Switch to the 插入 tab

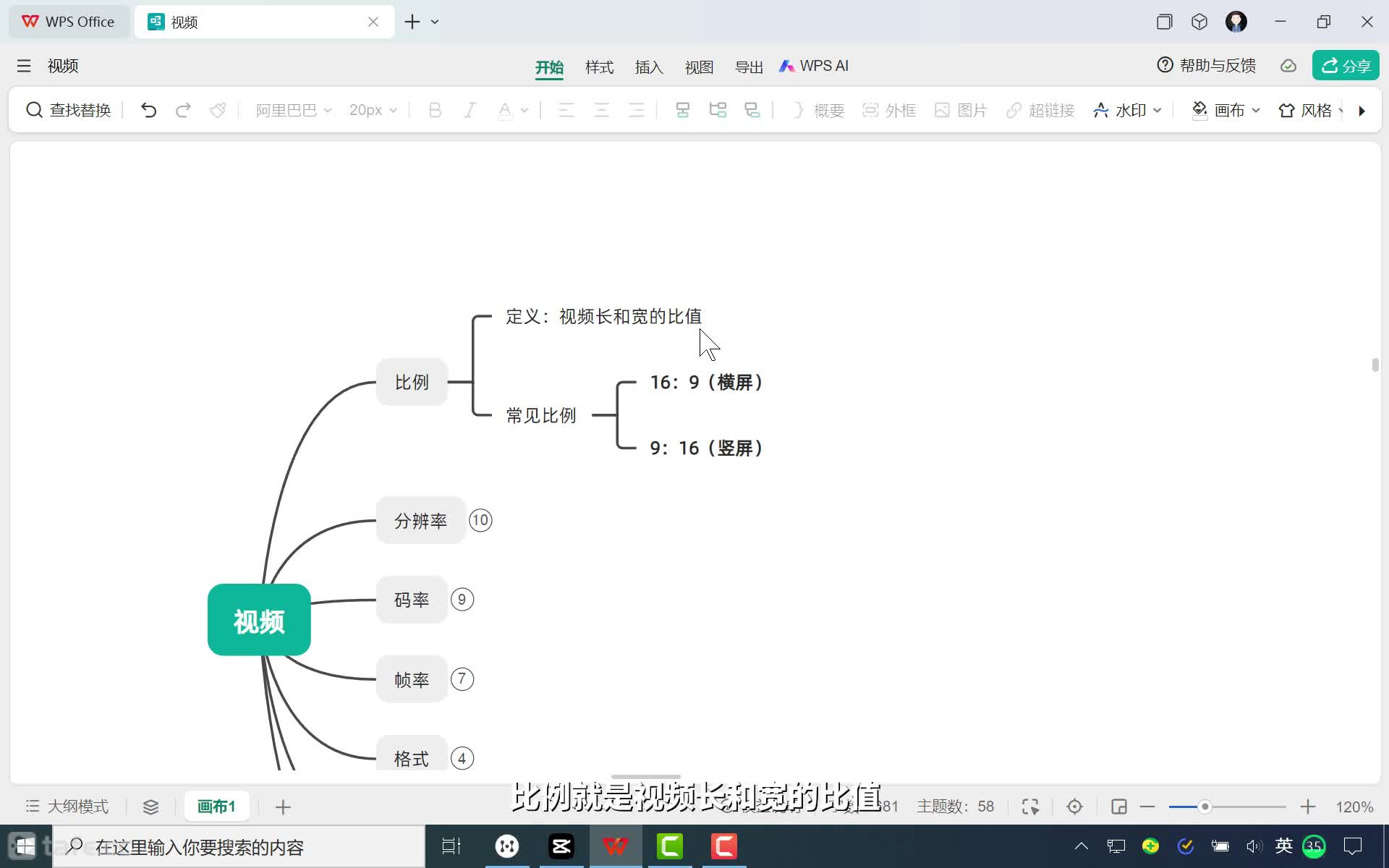(x=649, y=67)
